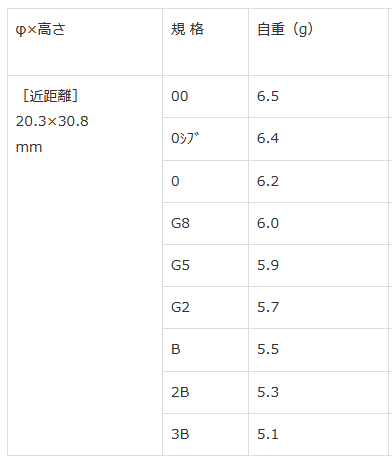
Task: Click the 自重 (g) column header
Action: click(318, 42)
